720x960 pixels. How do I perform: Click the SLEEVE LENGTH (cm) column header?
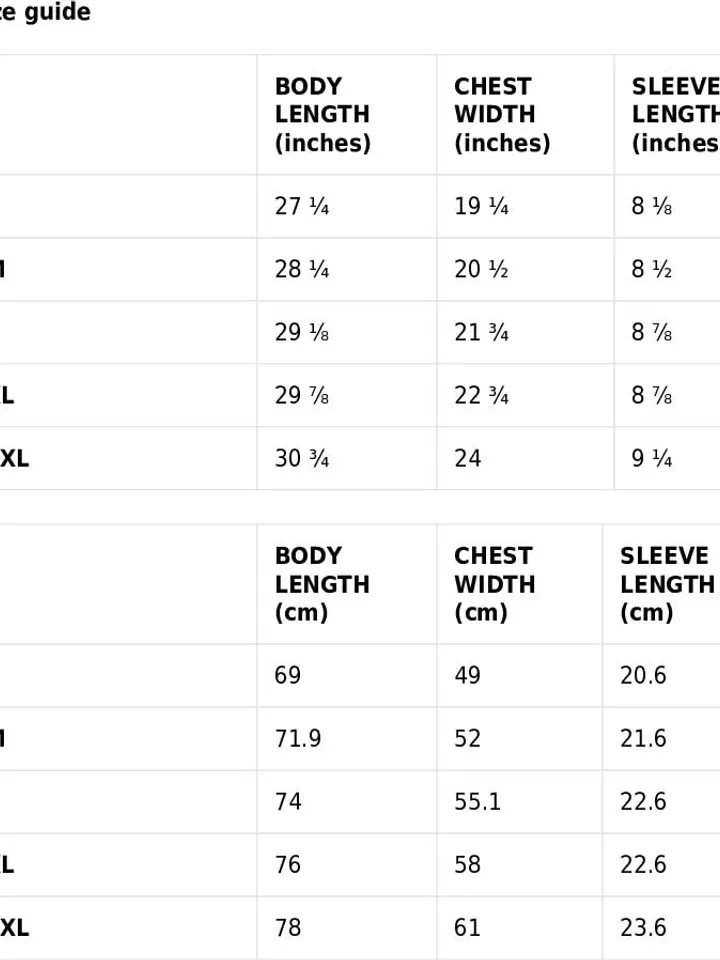(662, 584)
